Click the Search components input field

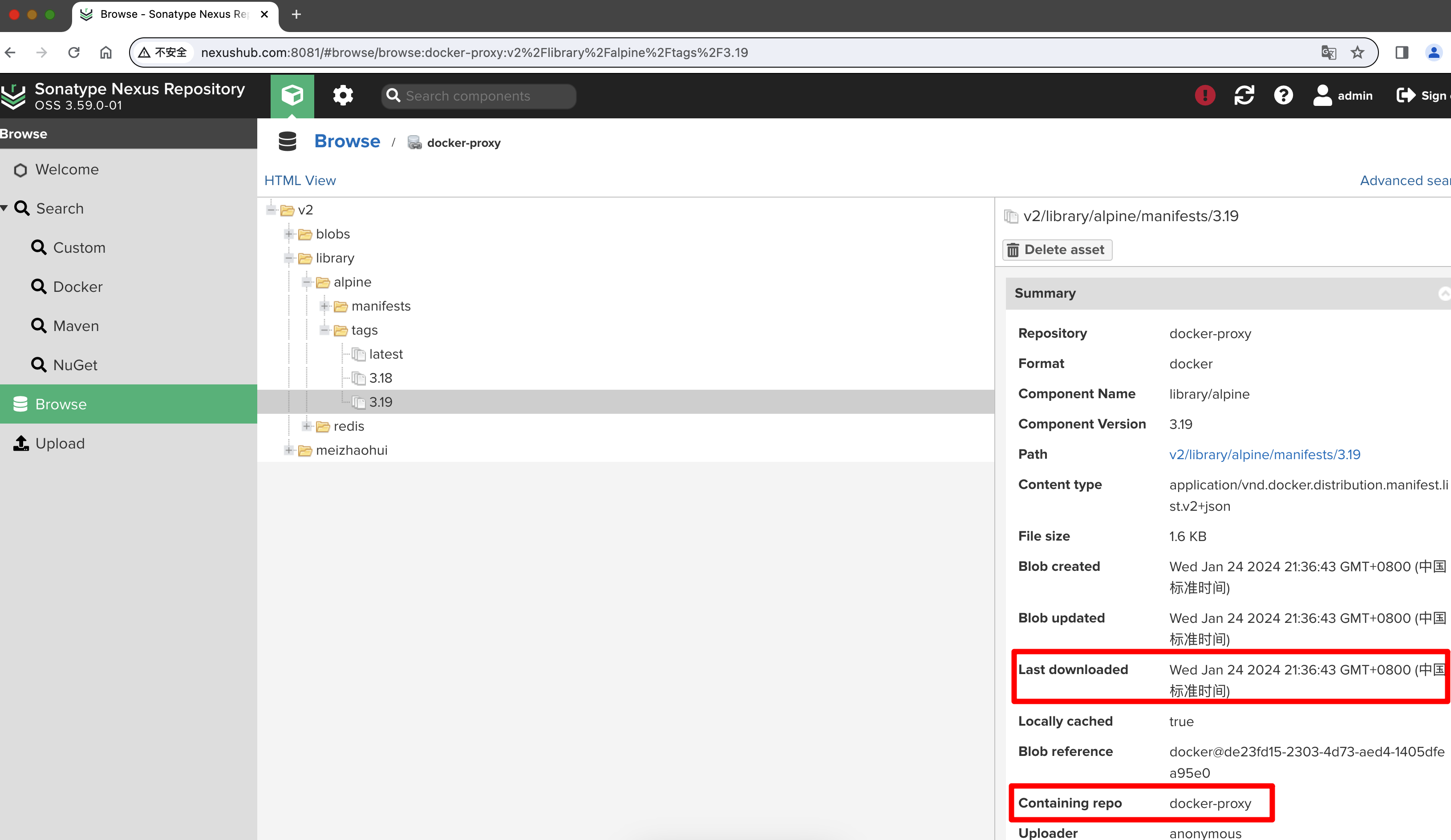tap(478, 96)
